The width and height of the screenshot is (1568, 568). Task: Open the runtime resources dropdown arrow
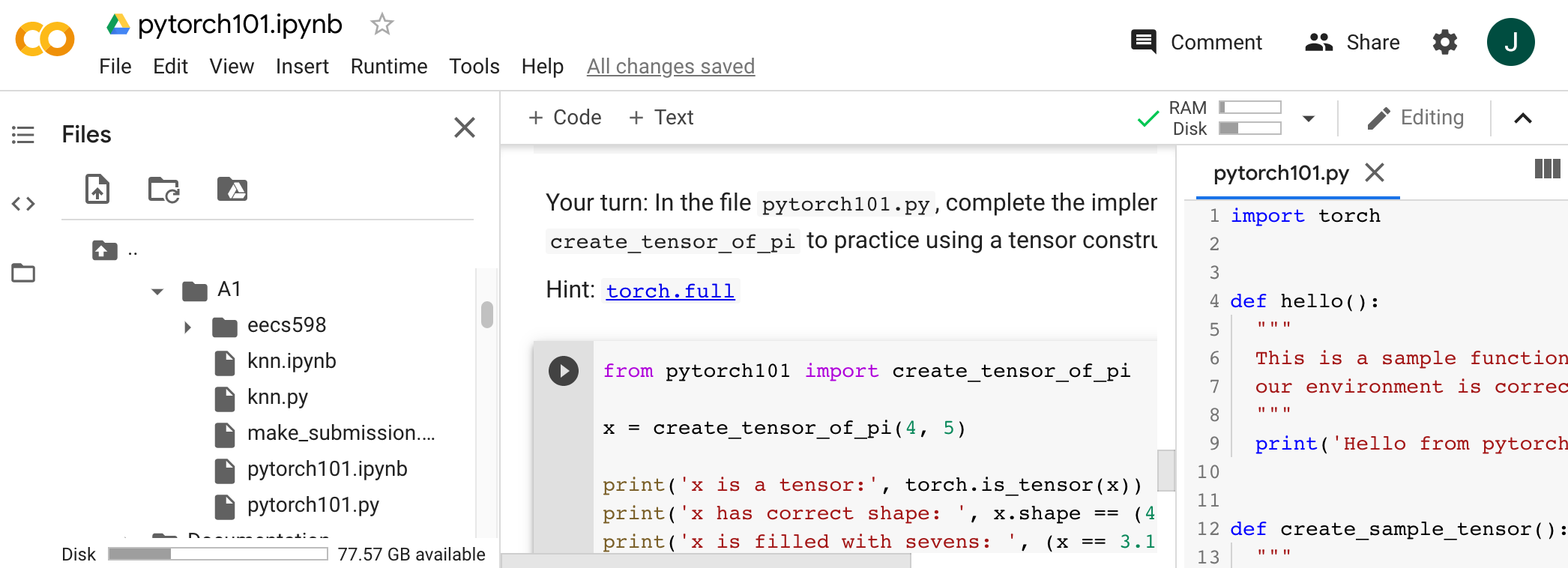click(1309, 118)
